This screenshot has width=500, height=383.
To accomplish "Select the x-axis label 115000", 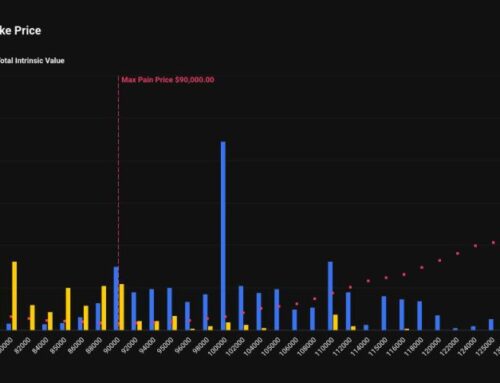I will tap(378, 347).
